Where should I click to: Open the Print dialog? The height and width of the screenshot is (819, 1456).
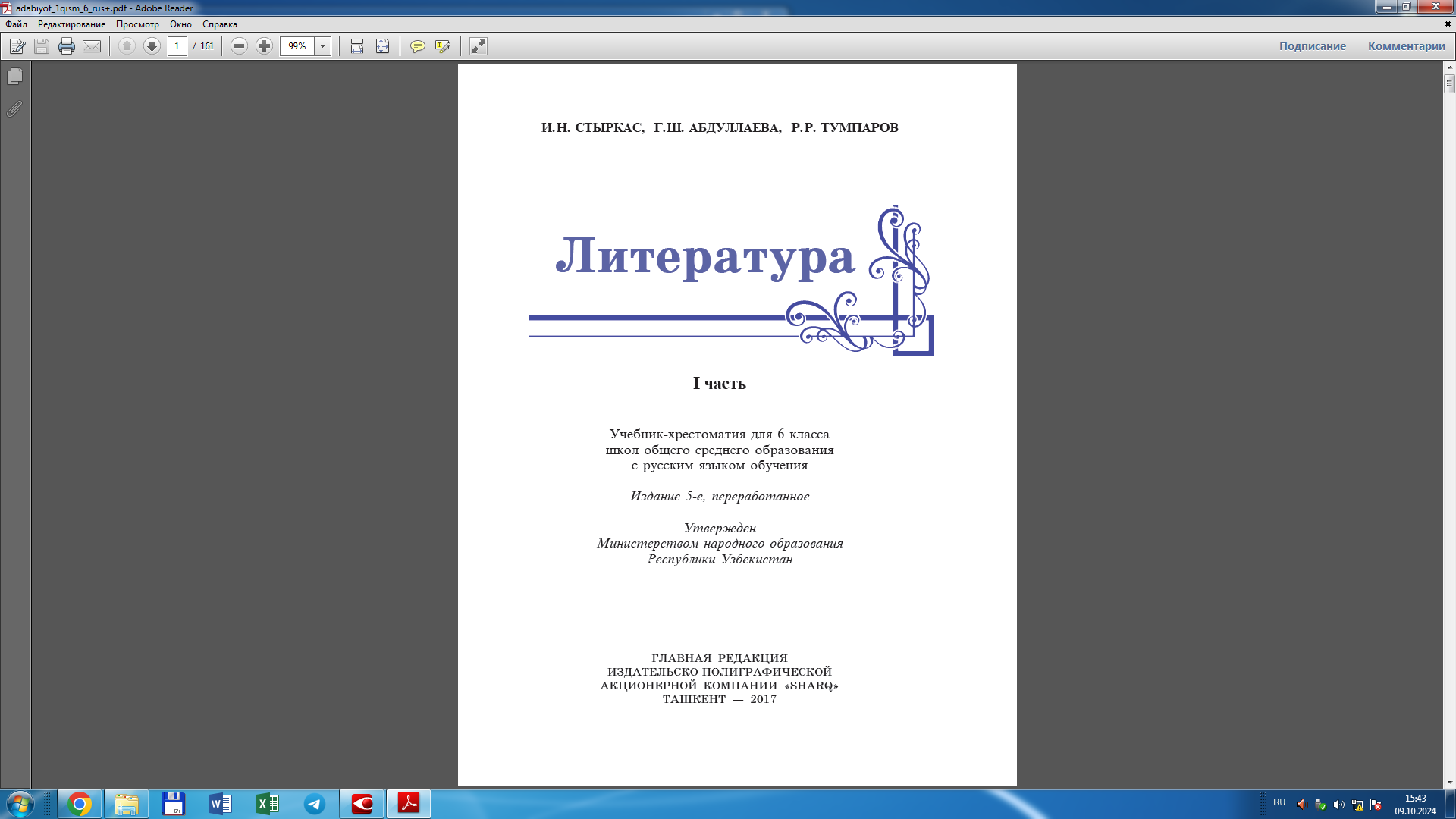67,46
